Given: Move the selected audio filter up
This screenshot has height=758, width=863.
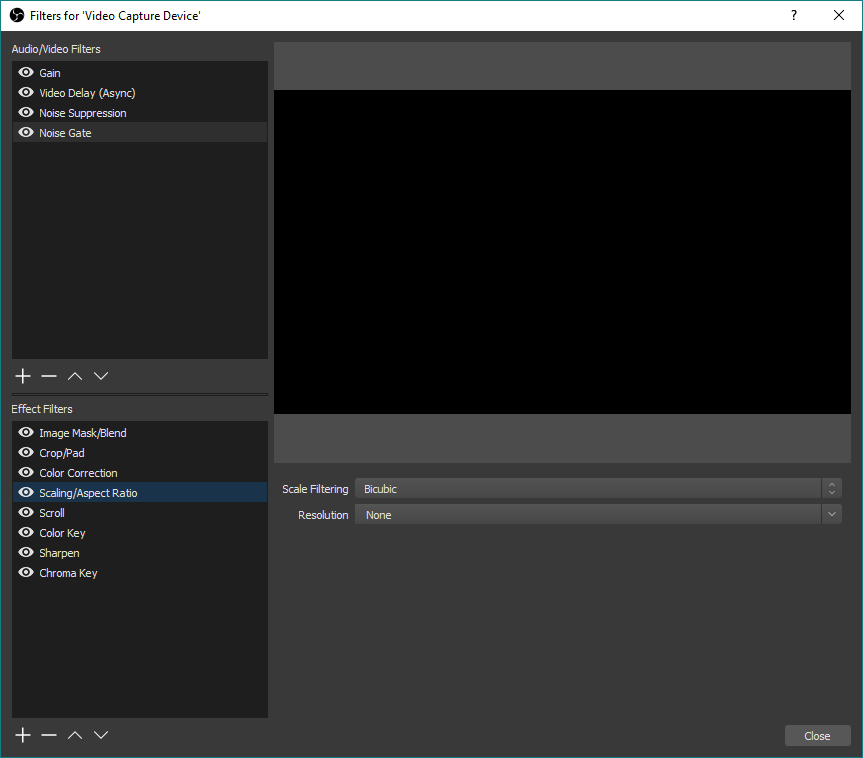Looking at the screenshot, I should tap(74, 375).
